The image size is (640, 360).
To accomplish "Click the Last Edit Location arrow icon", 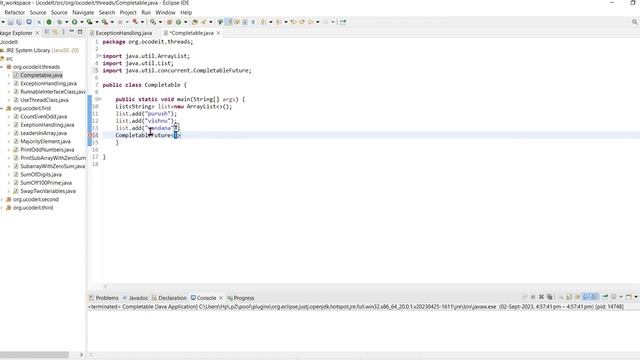I will pos(293,22).
